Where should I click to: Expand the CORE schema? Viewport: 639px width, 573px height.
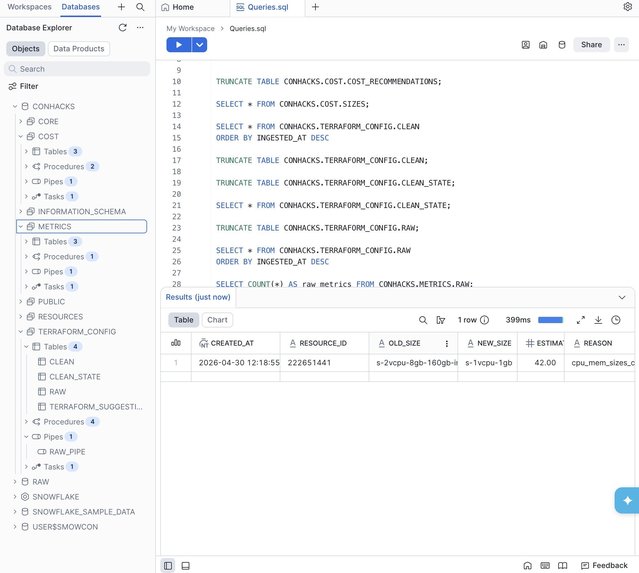20,121
